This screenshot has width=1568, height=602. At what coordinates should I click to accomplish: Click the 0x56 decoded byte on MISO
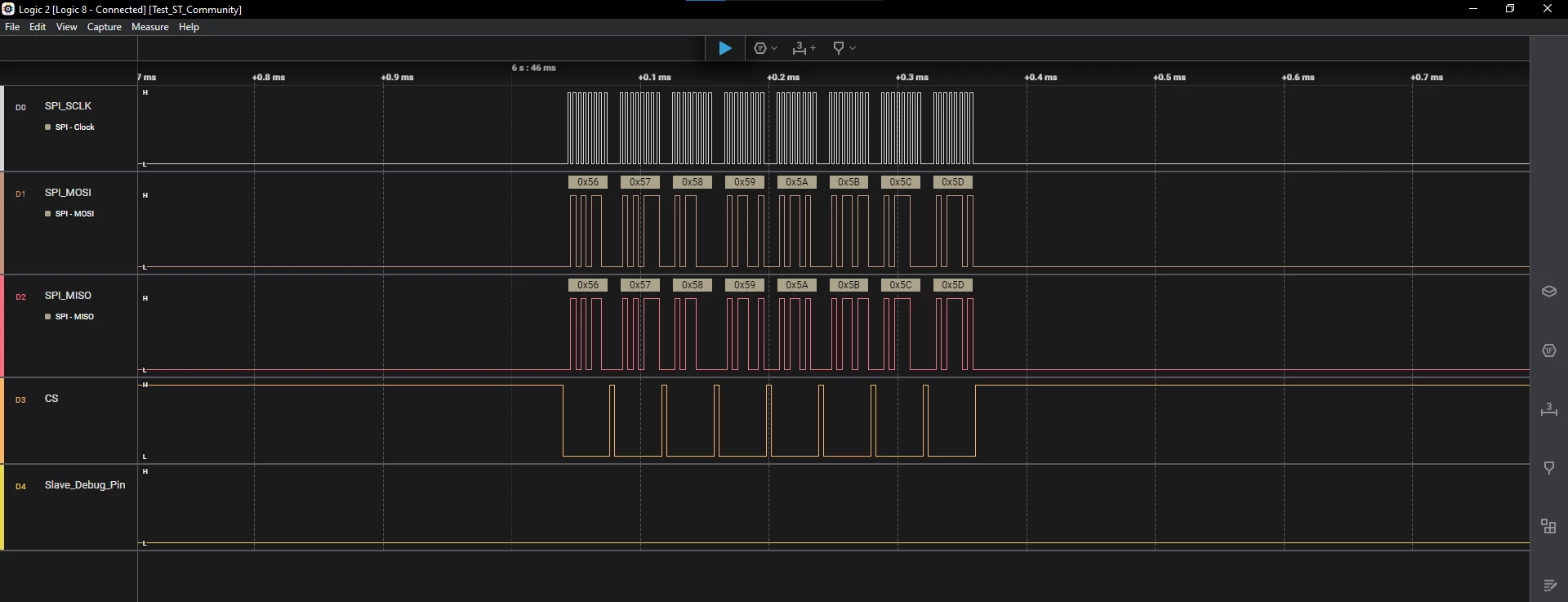pyautogui.click(x=588, y=285)
